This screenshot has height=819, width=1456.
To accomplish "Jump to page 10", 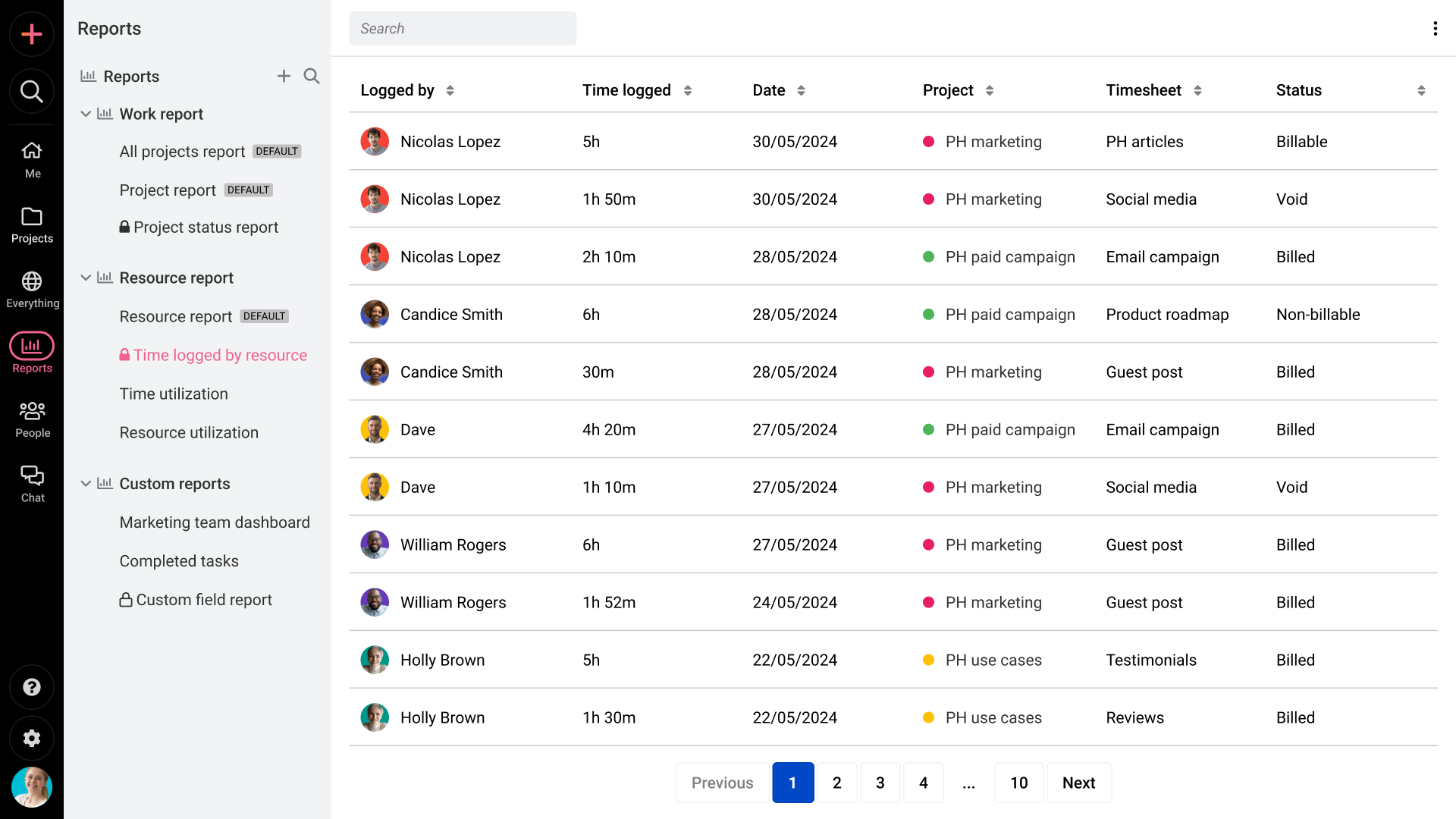I will coord(1018,783).
